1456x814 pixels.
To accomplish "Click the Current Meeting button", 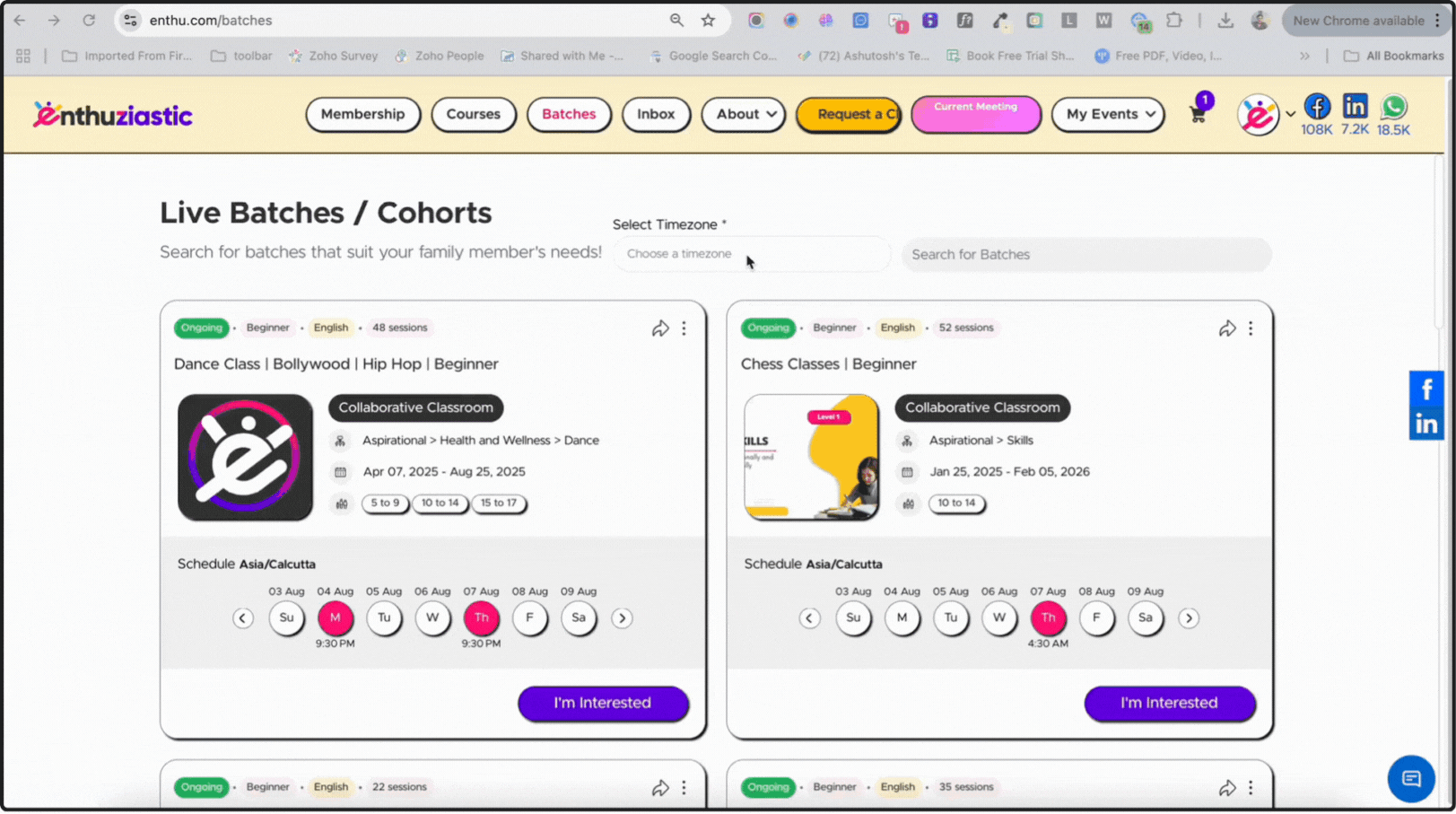I will (x=975, y=114).
